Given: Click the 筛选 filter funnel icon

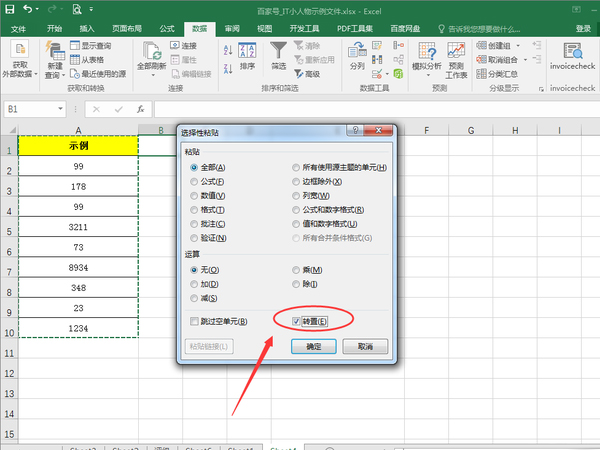Looking at the screenshot, I should (x=278, y=50).
